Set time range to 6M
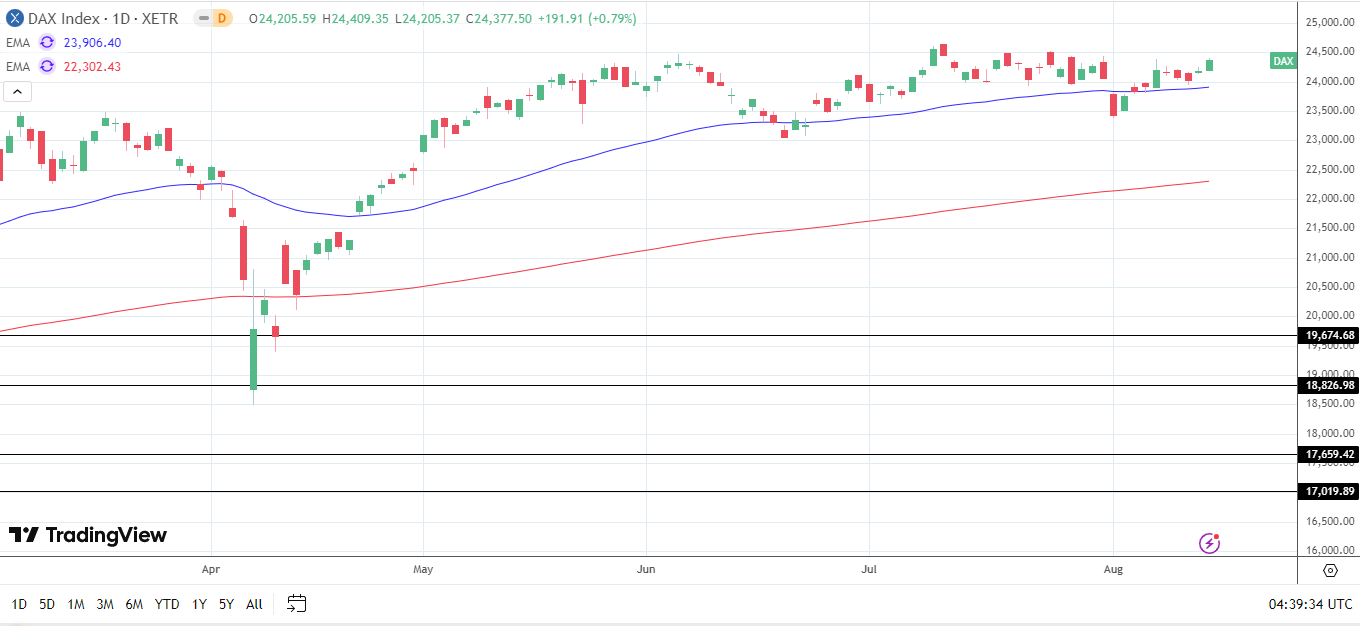Viewport: 1360px width, 626px height. point(135,604)
